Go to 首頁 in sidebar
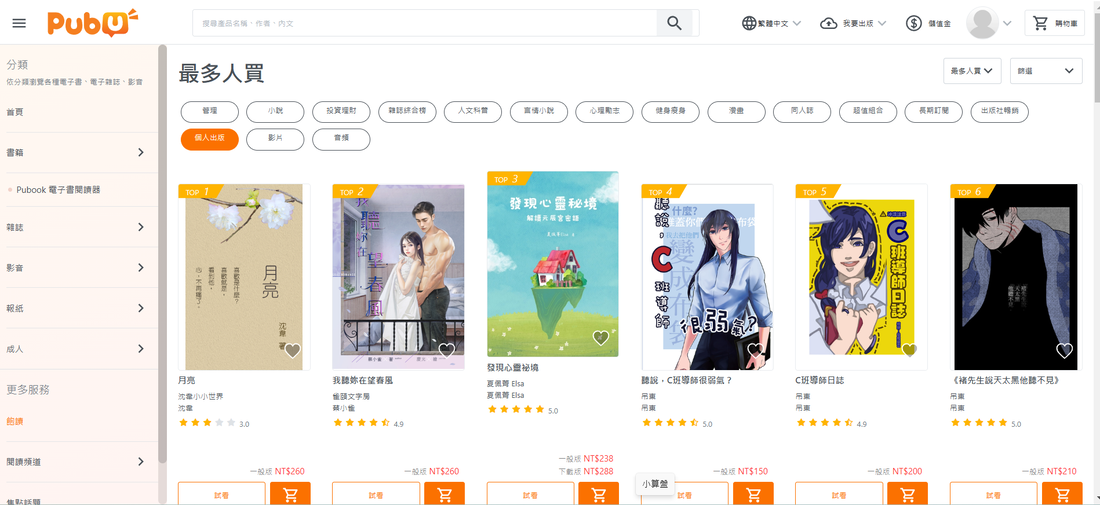The height and width of the screenshot is (505, 1100). pyautogui.click(x=15, y=112)
